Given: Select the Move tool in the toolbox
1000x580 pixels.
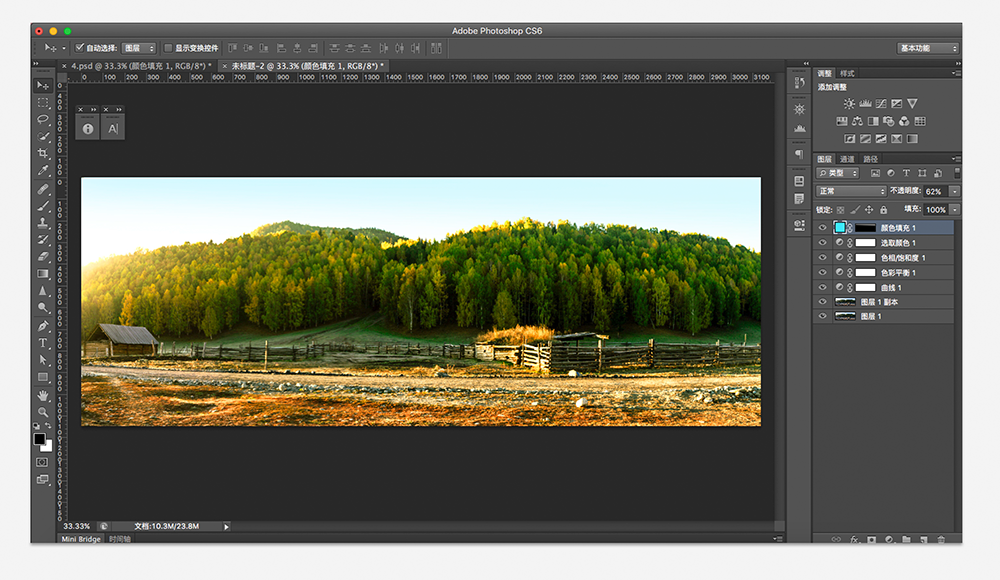Looking at the screenshot, I should coord(43,86).
